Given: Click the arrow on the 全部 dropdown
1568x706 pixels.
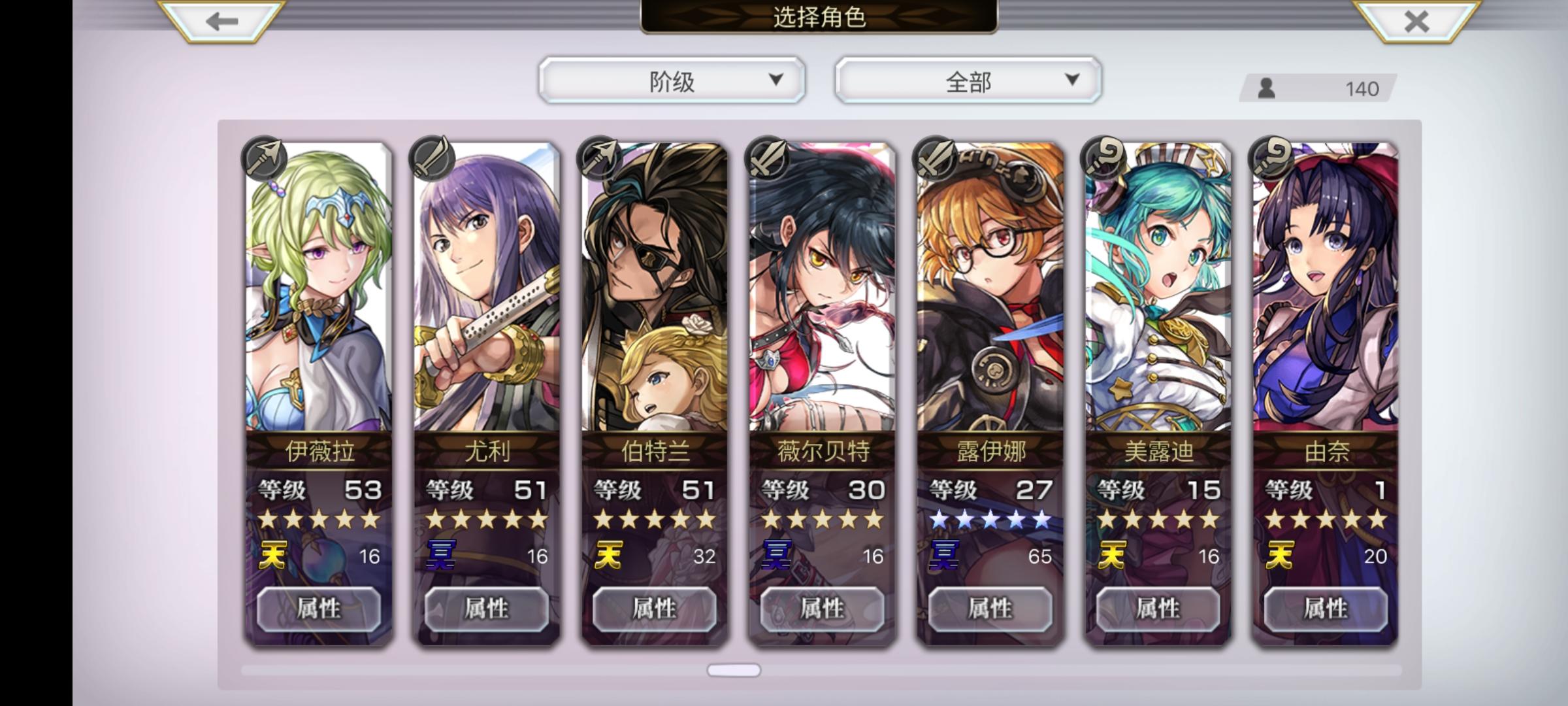Looking at the screenshot, I should click(1072, 80).
